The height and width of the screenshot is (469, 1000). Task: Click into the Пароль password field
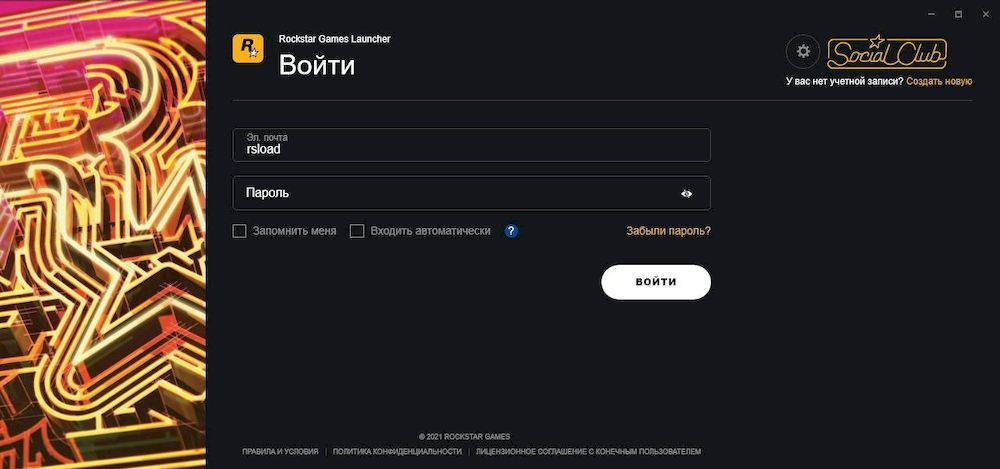[450, 193]
